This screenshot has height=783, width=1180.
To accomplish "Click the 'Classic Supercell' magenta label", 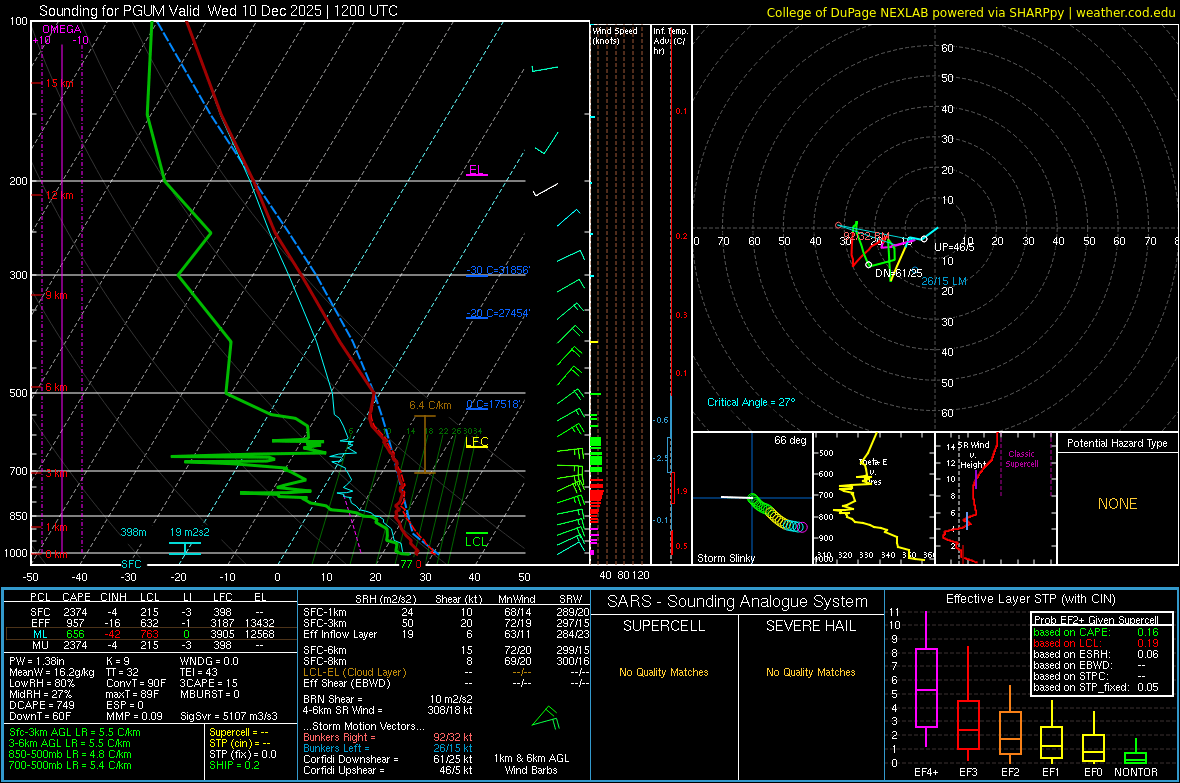I will click(1021, 459).
